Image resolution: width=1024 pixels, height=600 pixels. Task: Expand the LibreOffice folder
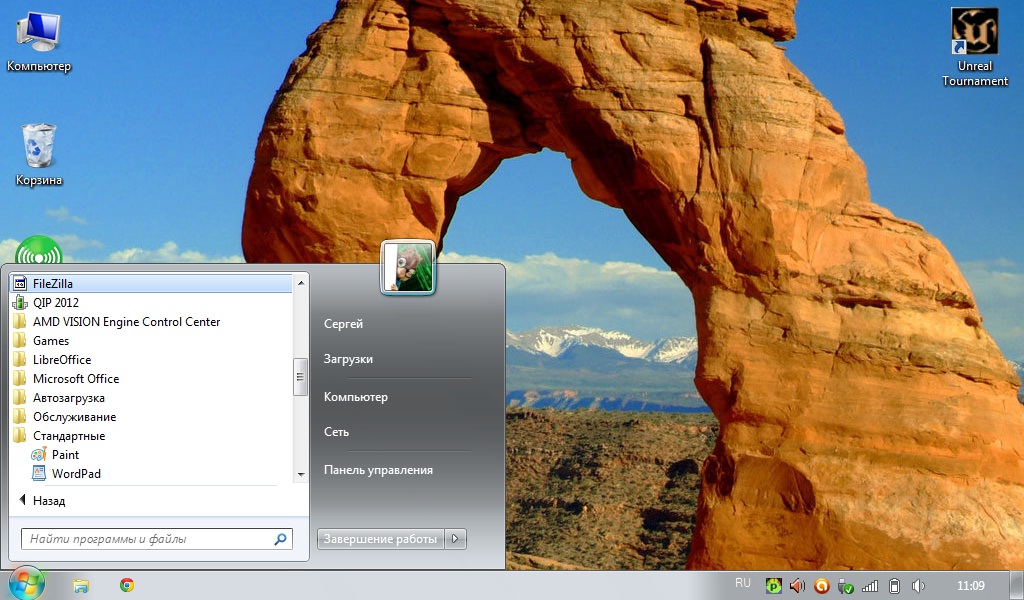click(x=151, y=359)
